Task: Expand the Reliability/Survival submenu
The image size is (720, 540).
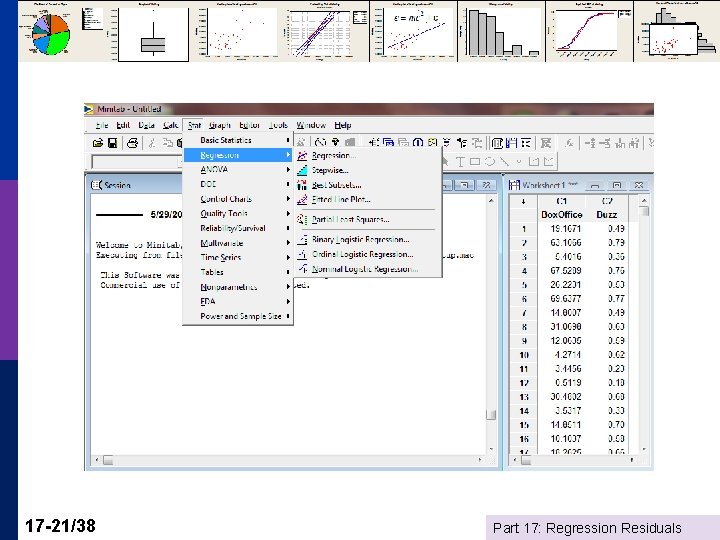Action: point(238,228)
